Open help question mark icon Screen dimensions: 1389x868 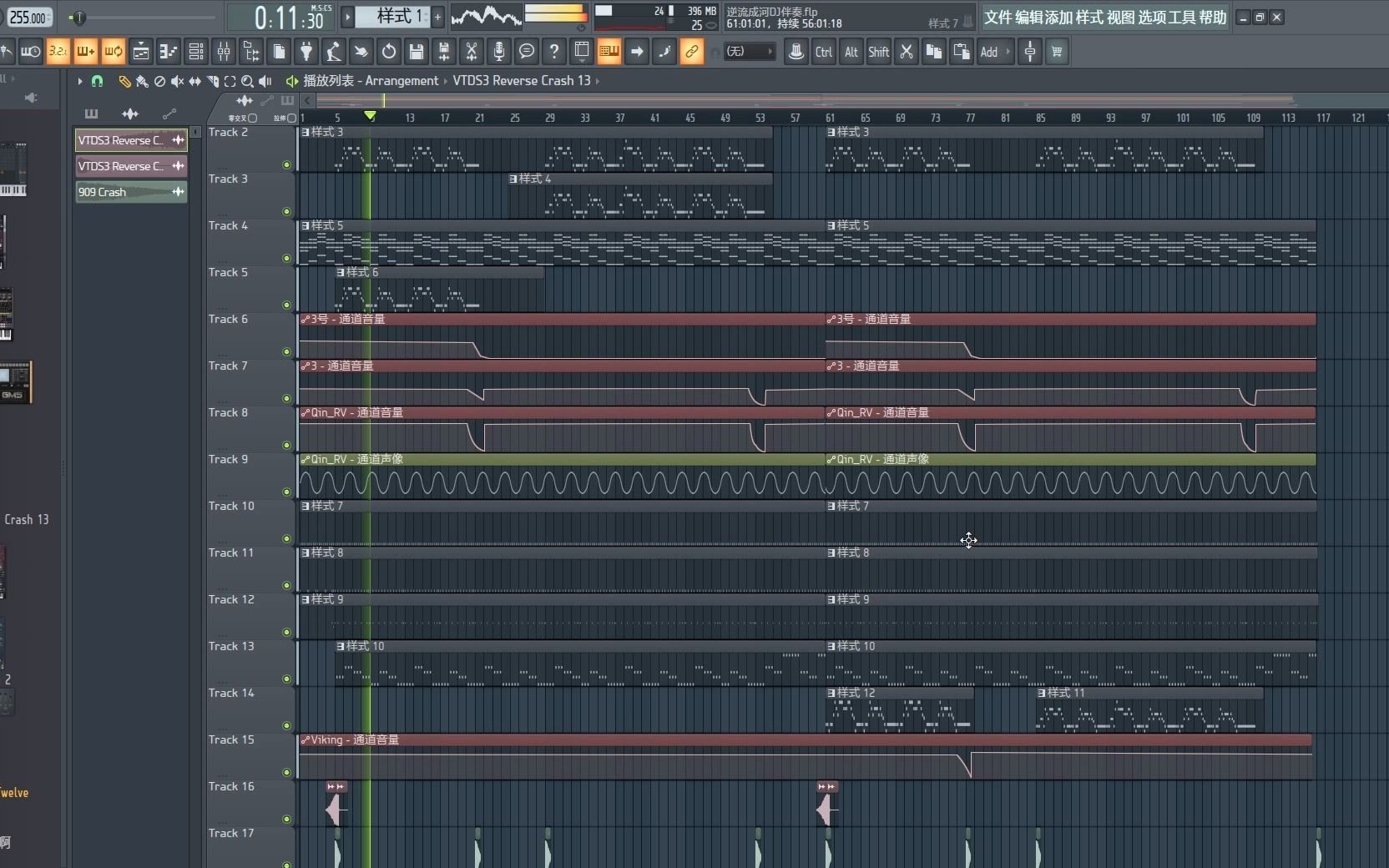coord(554,52)
